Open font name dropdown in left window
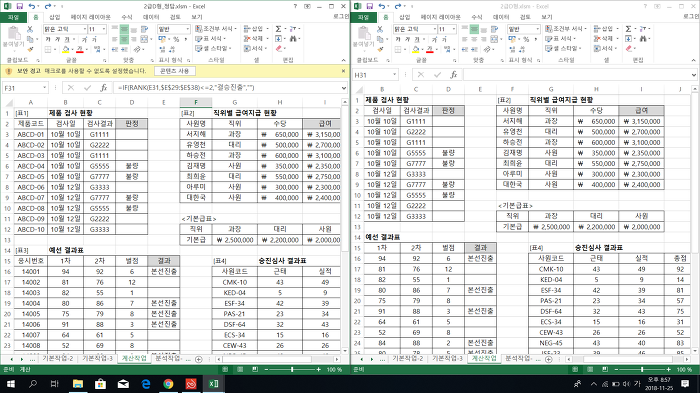This screenshot has height=393, width=700. 84,29
